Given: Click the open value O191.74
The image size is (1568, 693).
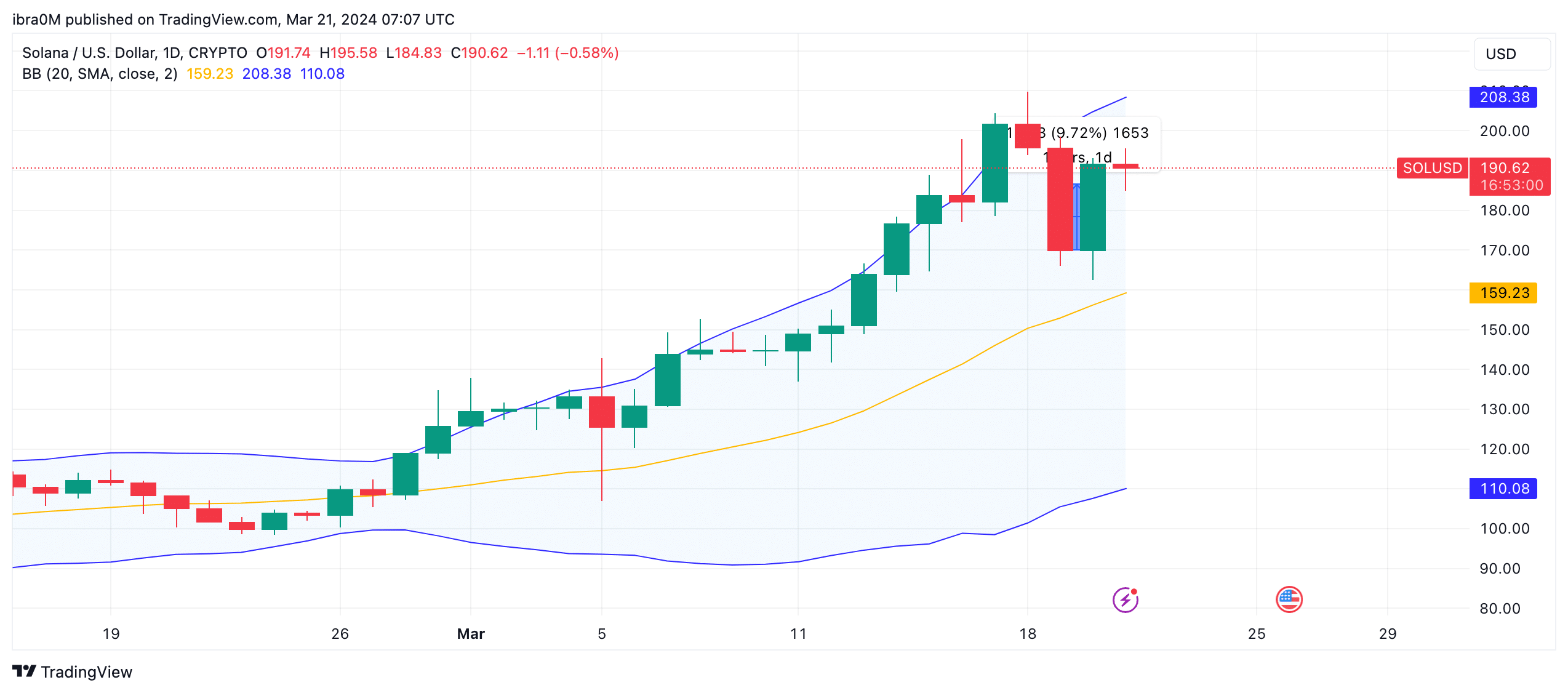Looking at the screenshot, I should 283,53.
